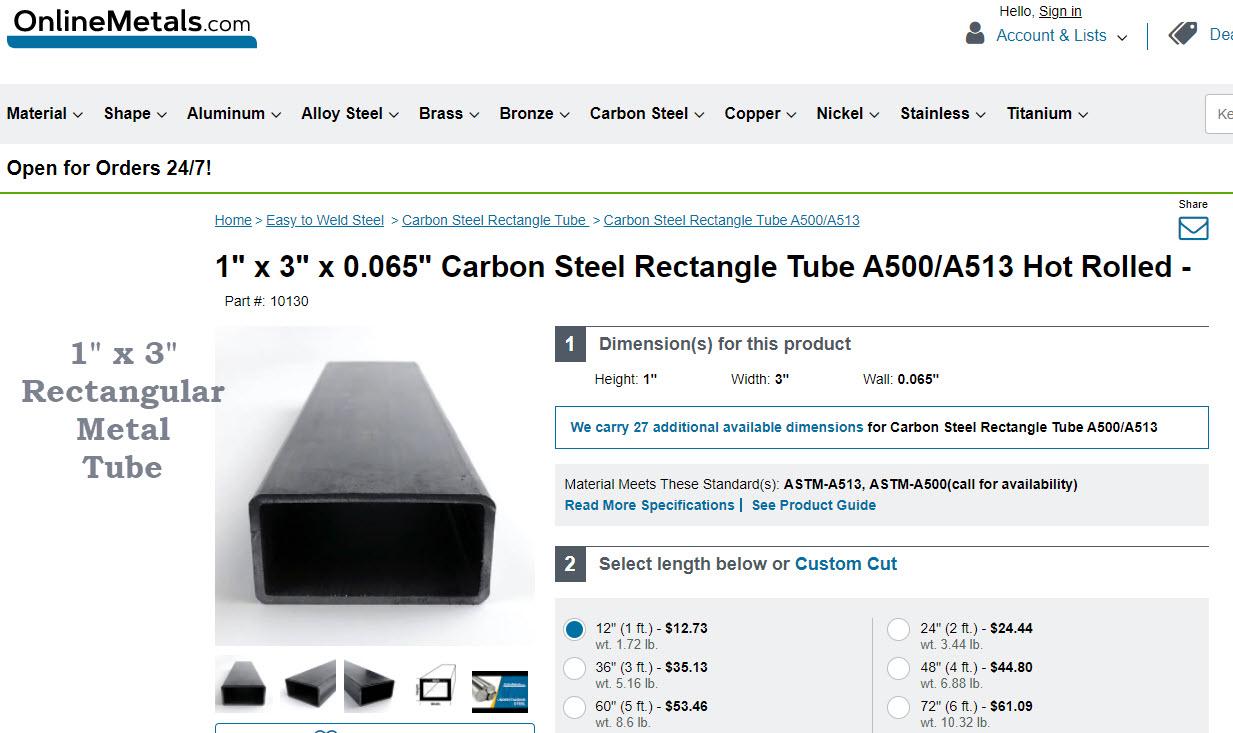Click Read More Specifications
Viewport: 1233px width, 733px height.
(x=648, y=505)
